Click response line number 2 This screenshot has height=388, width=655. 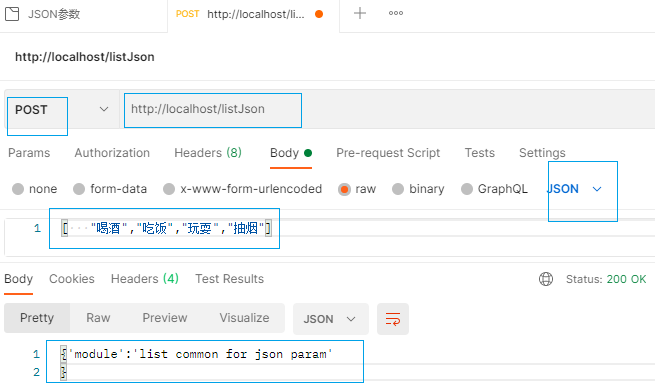click(36, 372)
